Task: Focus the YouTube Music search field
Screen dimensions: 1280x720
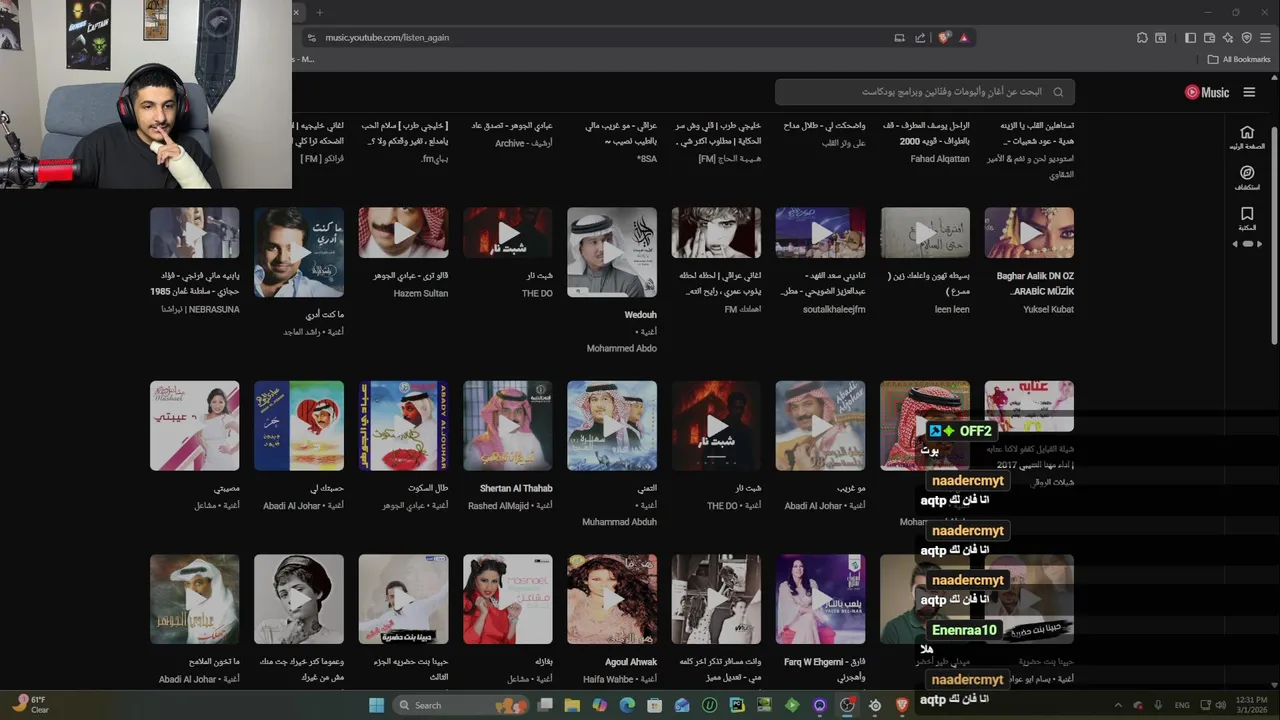Action: click(925, 92)
